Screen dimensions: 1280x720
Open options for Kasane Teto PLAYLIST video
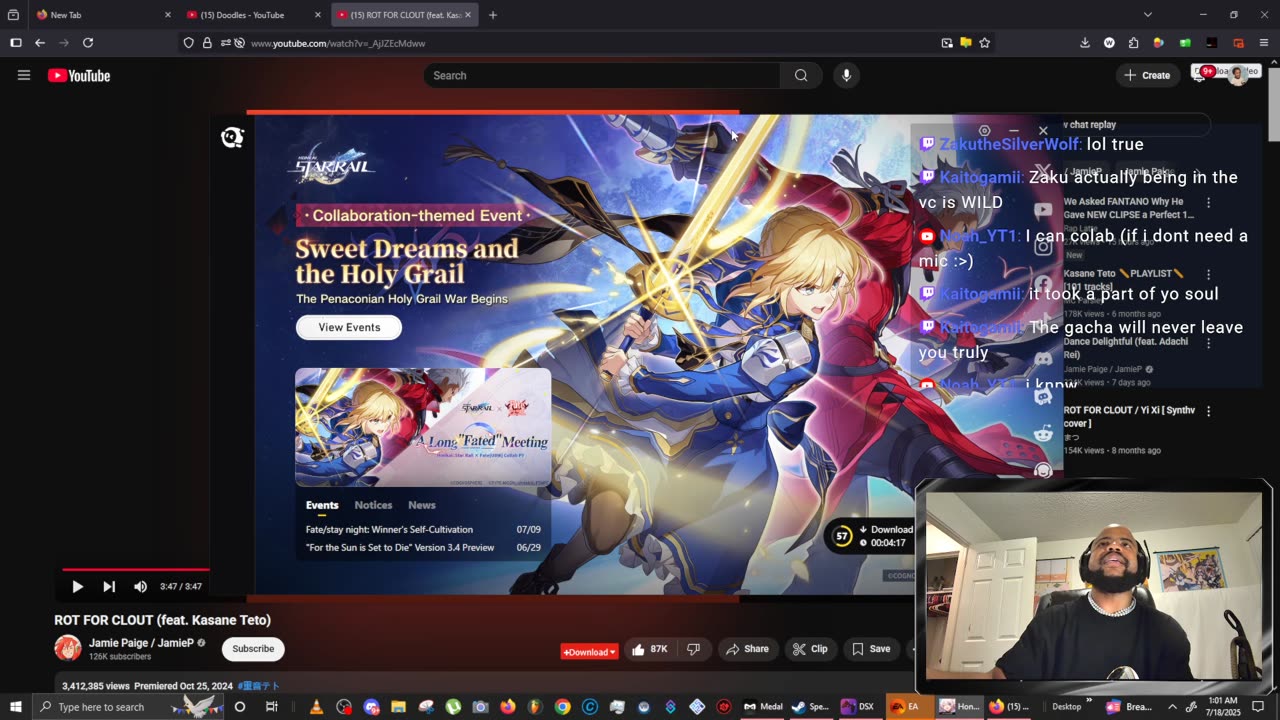[x=1208, y=274]
